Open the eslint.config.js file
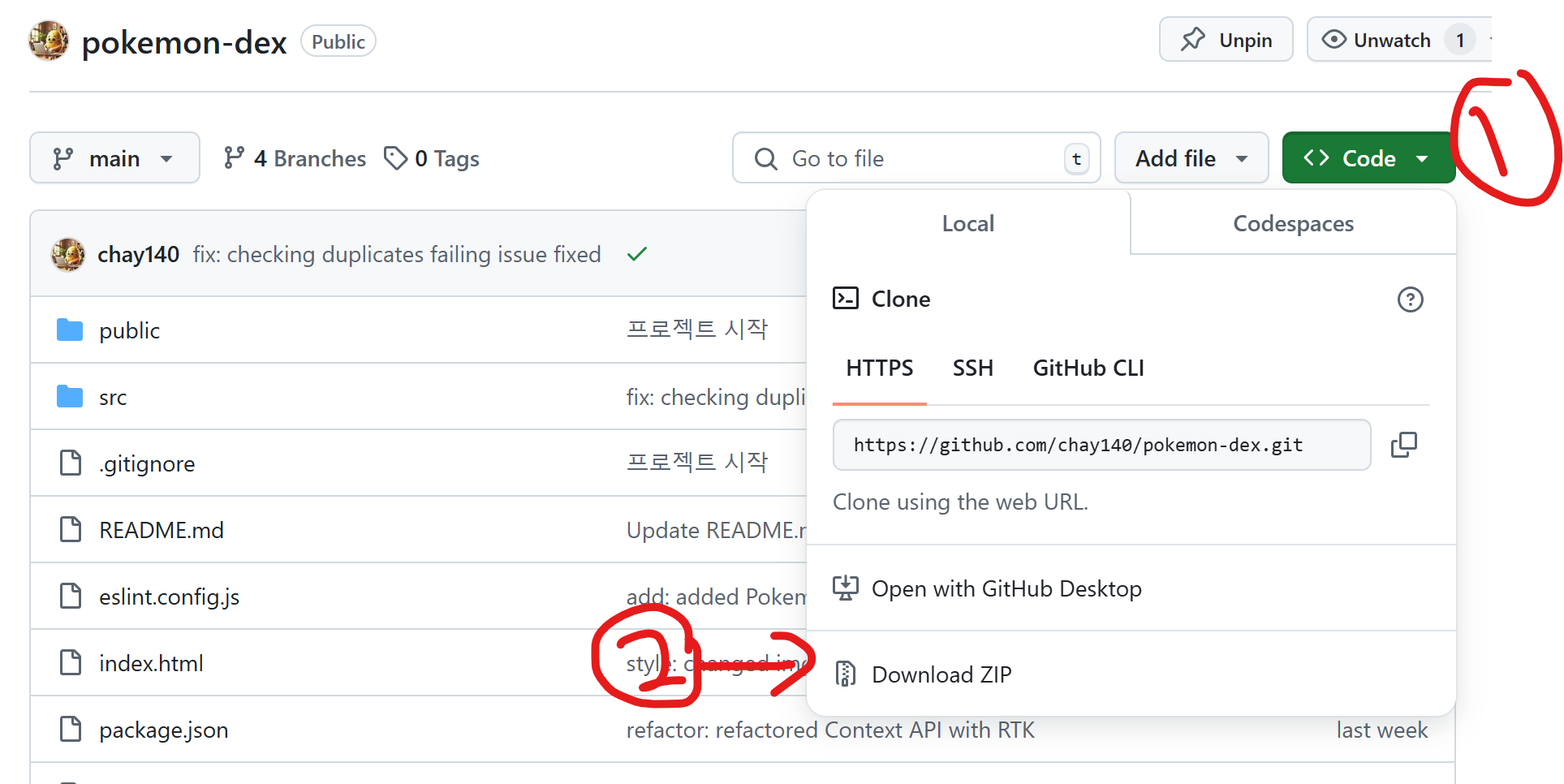1564x784 pixels. [x=169, y=597]
